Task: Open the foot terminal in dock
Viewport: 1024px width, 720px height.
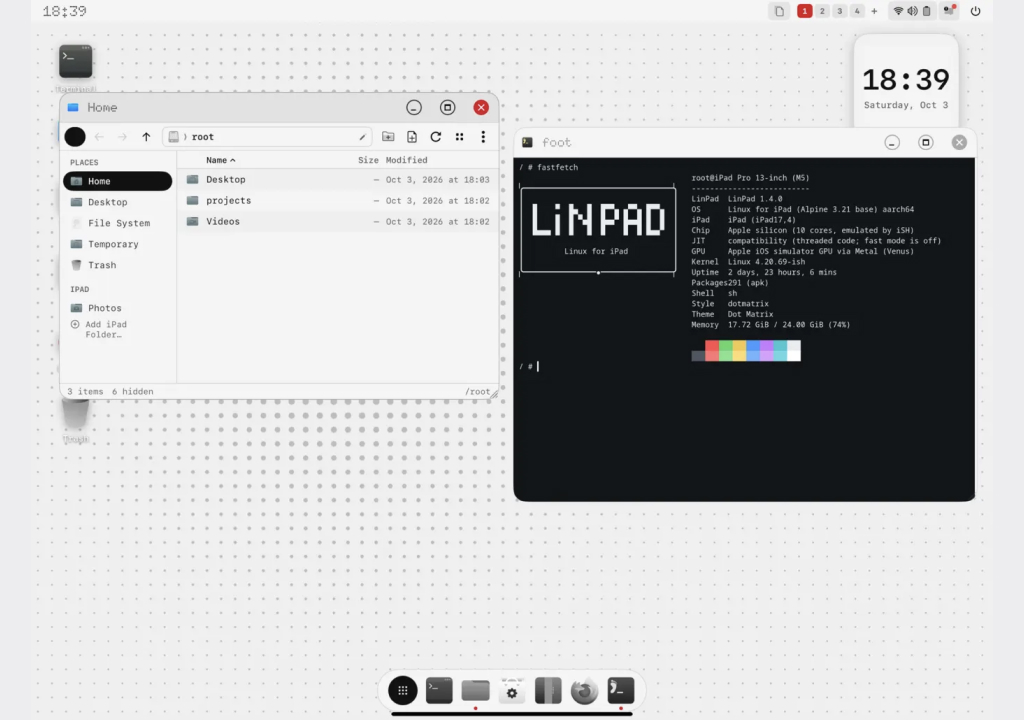Action: click(621, 691)
